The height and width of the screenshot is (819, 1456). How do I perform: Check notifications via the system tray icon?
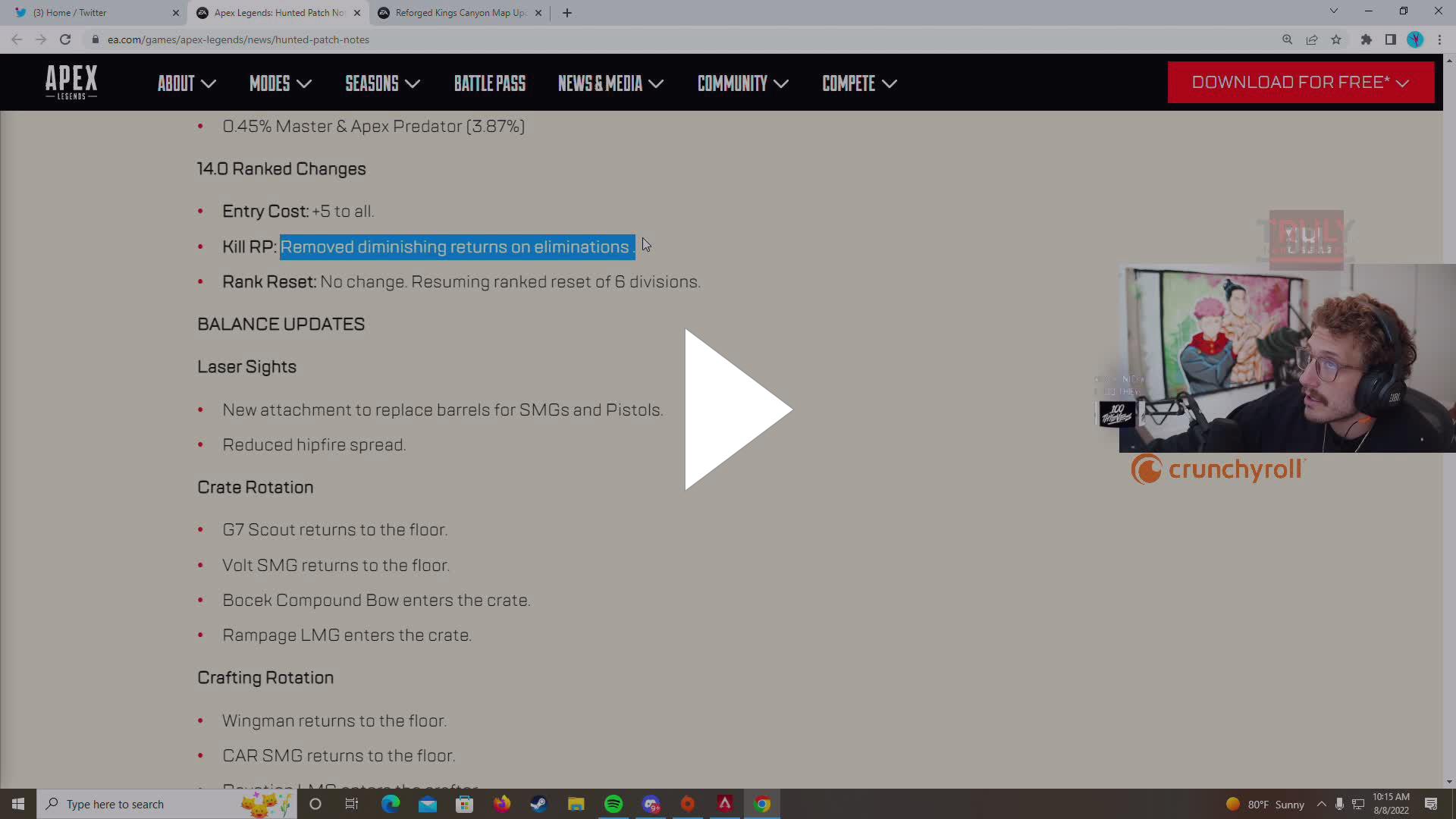(x=1432, y=804)
